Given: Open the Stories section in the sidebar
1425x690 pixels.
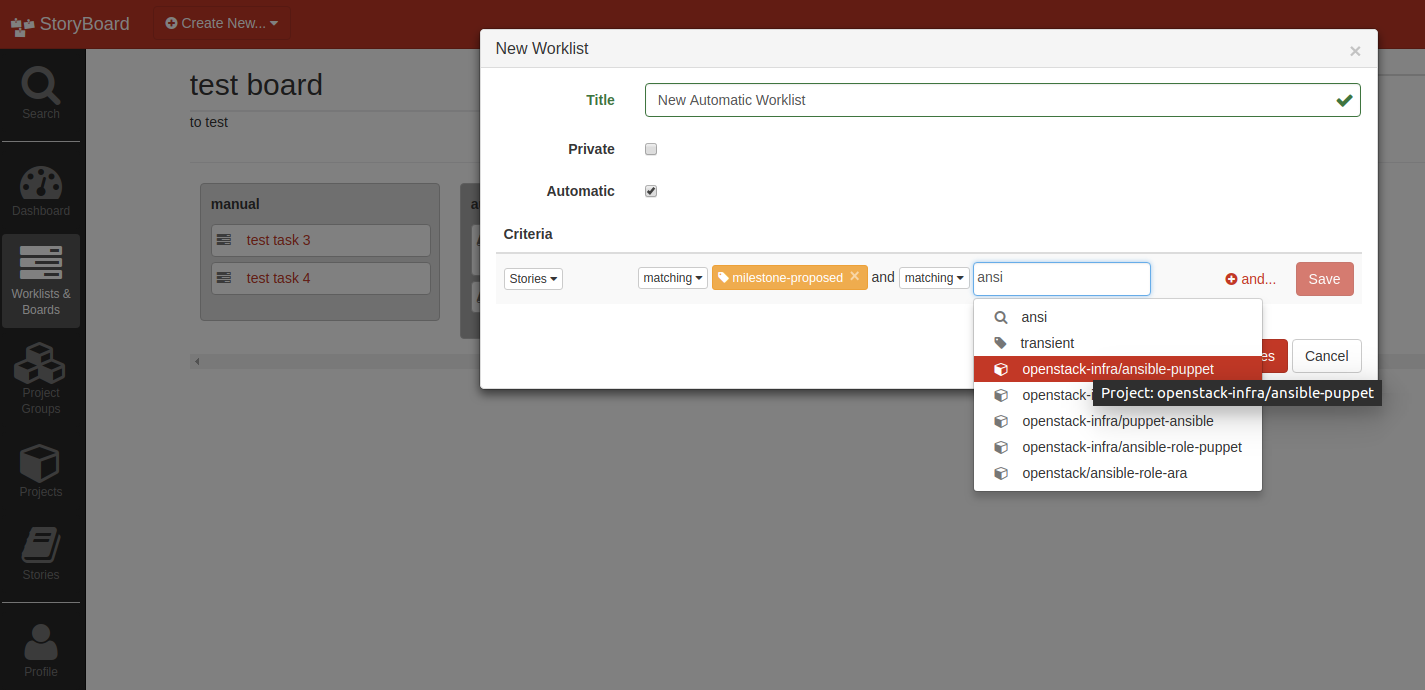Looking at the screenshot, I should pyautogui.click(x=40, y=552).
